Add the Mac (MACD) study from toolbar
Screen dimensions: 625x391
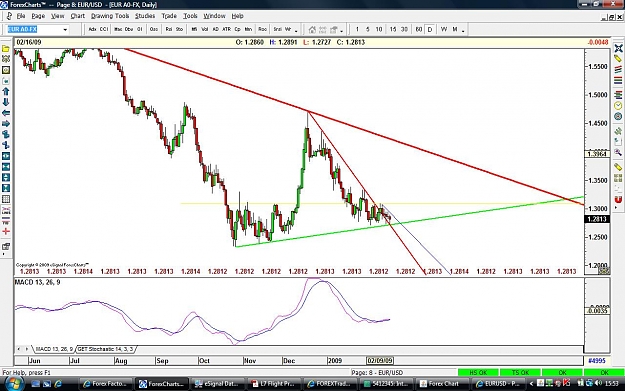tap(118, 29)
